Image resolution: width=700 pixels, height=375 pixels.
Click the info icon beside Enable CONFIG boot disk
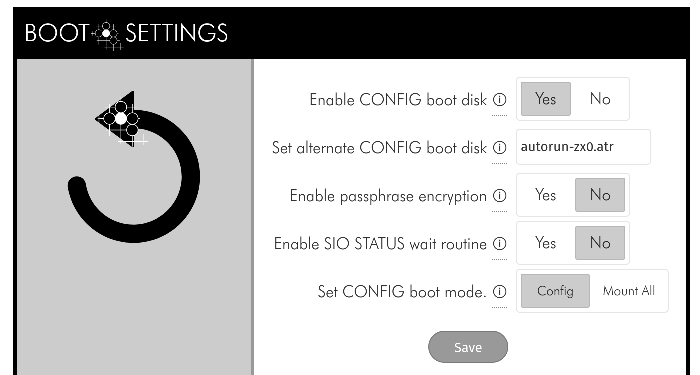(500, 100)
